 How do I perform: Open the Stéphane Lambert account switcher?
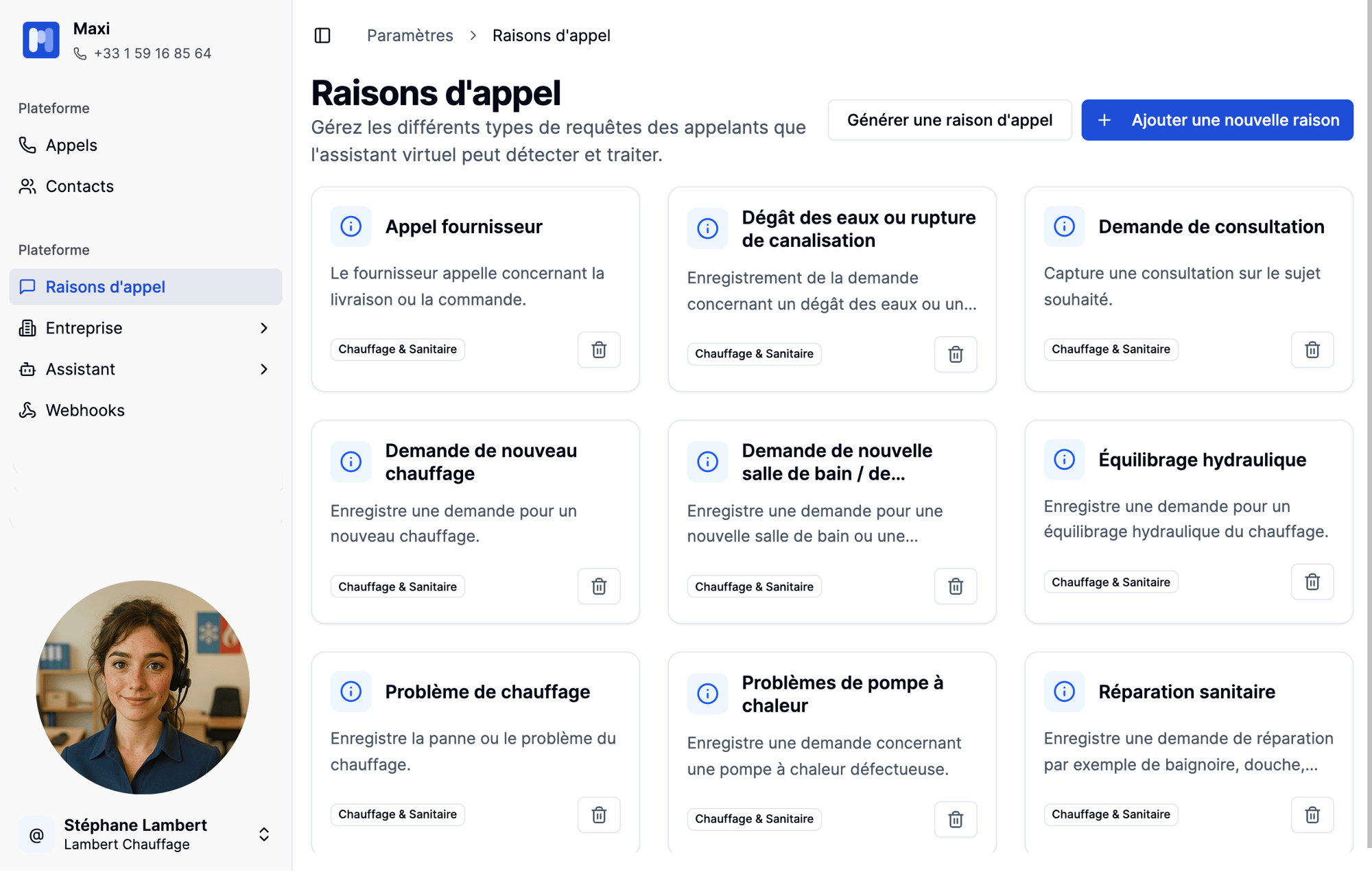pyautogui.click(x=264, y=834)
